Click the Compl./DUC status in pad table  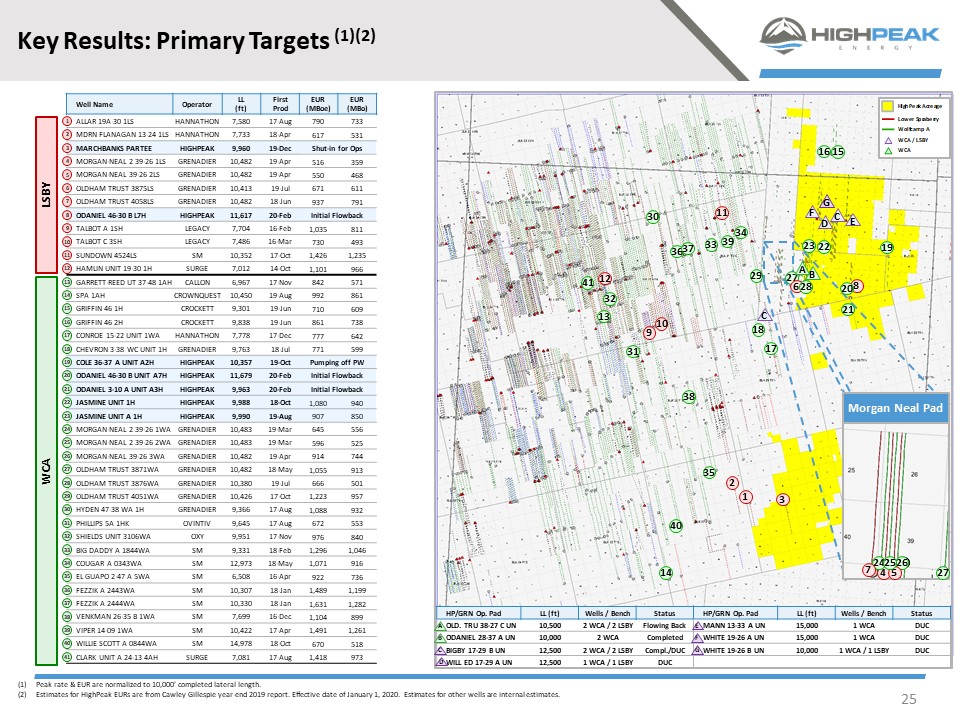(665, 650)
